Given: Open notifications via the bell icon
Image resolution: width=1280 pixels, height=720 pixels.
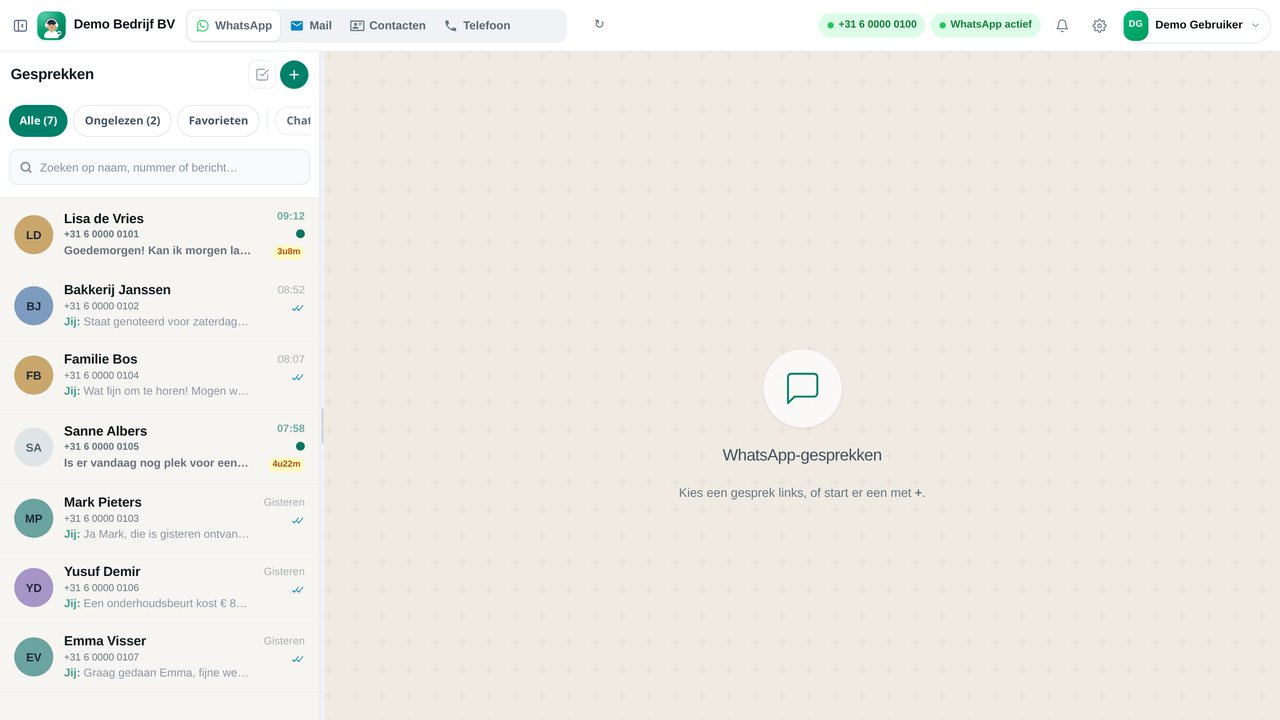Looking at the screenshot, I should click(x=1062, y=26).
